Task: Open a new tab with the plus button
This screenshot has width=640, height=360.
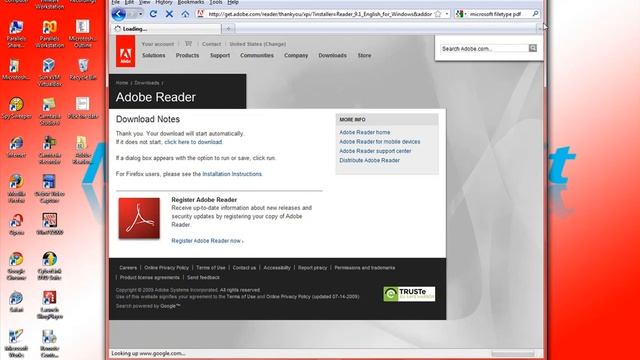Action: 228,29
